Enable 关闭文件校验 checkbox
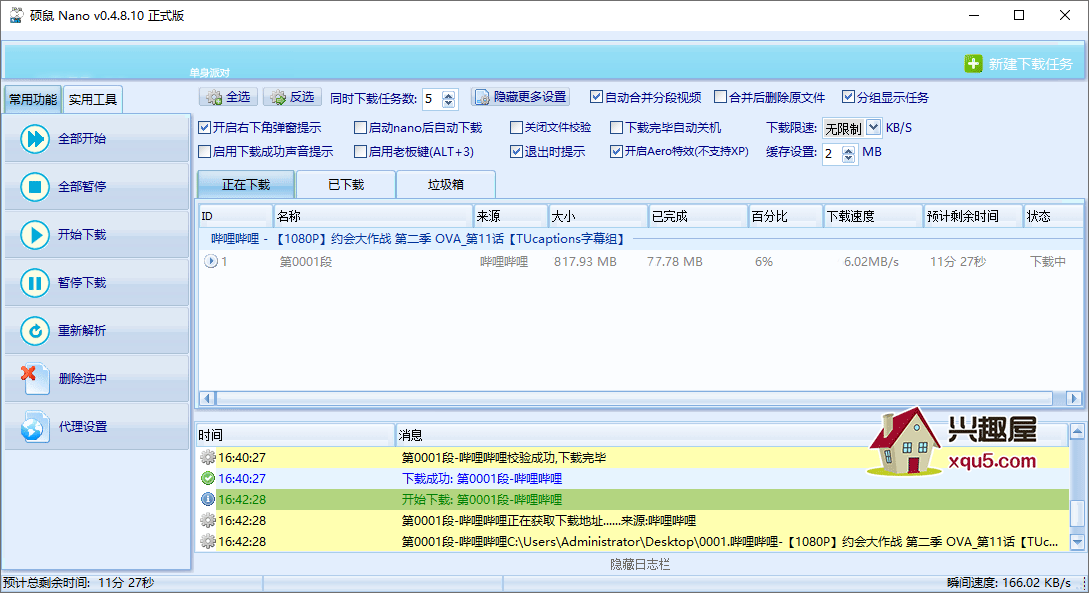This screenshot has height=593, width=1089. tap(516, 128)
